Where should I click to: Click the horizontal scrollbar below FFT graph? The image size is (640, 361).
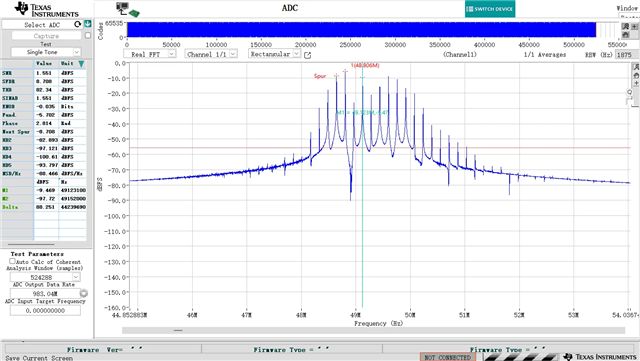click(x=373, y=330)
